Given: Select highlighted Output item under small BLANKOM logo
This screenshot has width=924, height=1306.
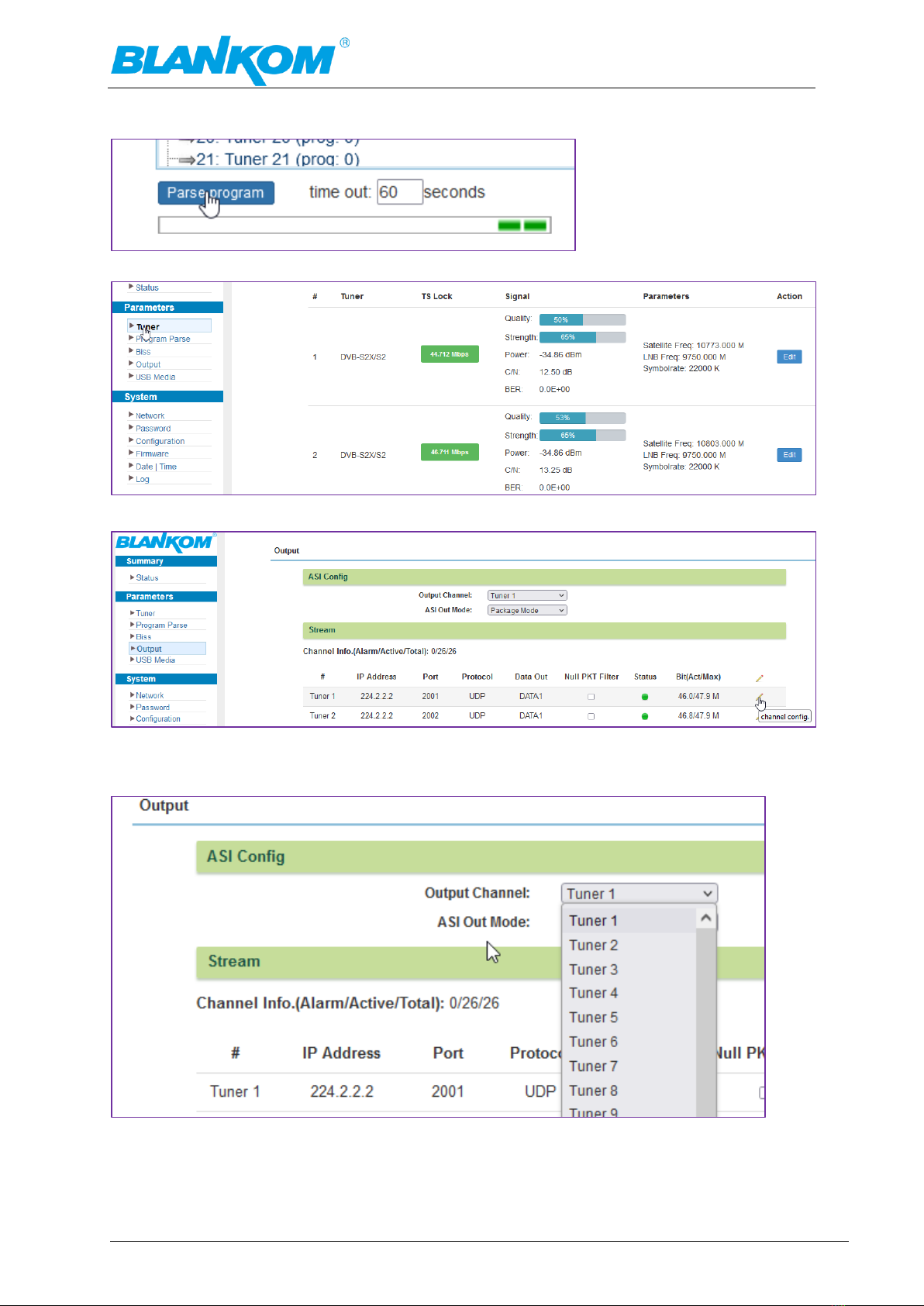Looking at the screenshot, I should click(167, 649).
